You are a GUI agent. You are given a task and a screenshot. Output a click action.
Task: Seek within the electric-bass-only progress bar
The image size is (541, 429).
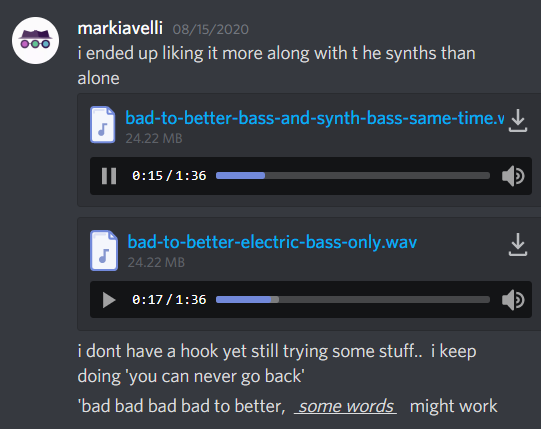tap(353, 300)
